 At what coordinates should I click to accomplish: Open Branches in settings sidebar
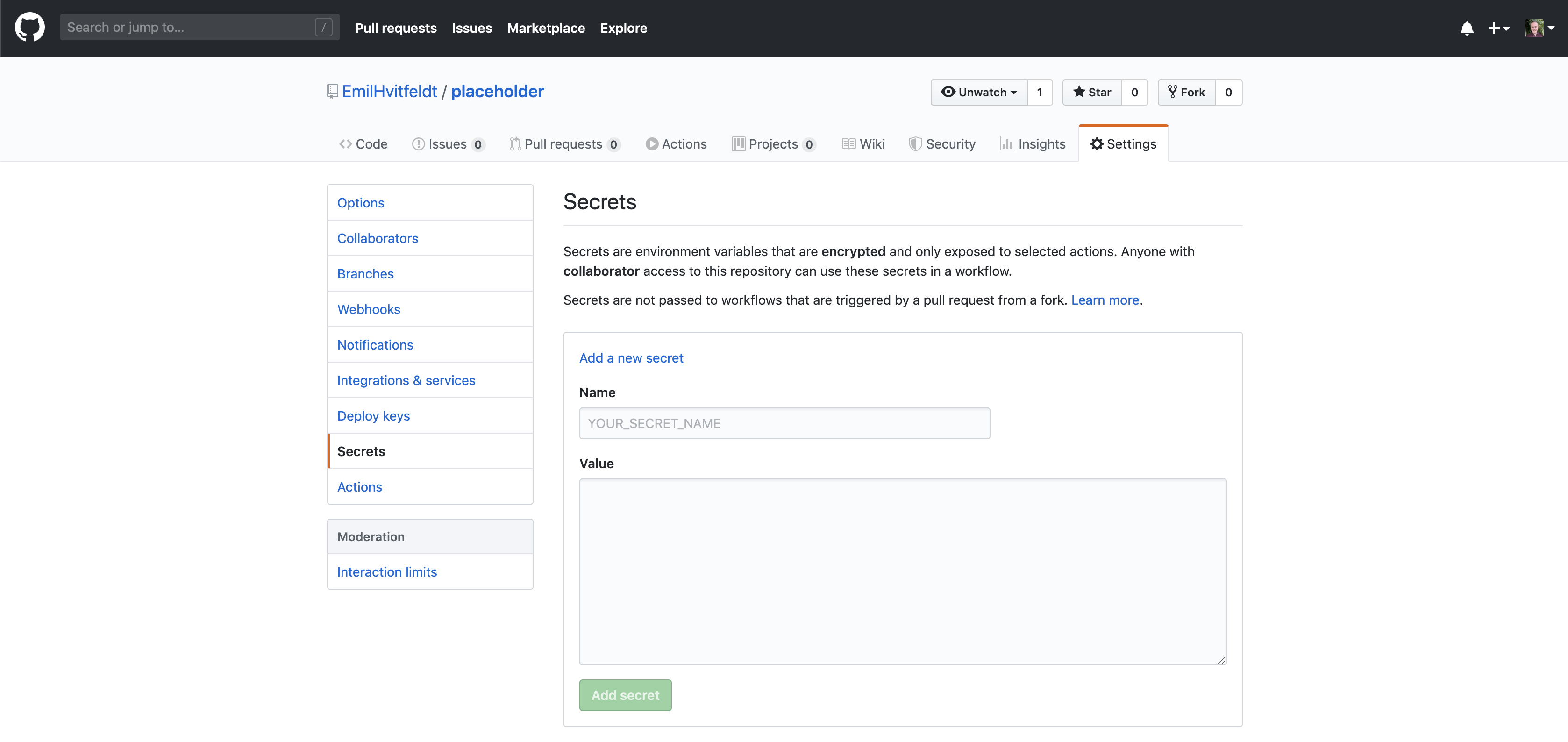tap(430, 274)
